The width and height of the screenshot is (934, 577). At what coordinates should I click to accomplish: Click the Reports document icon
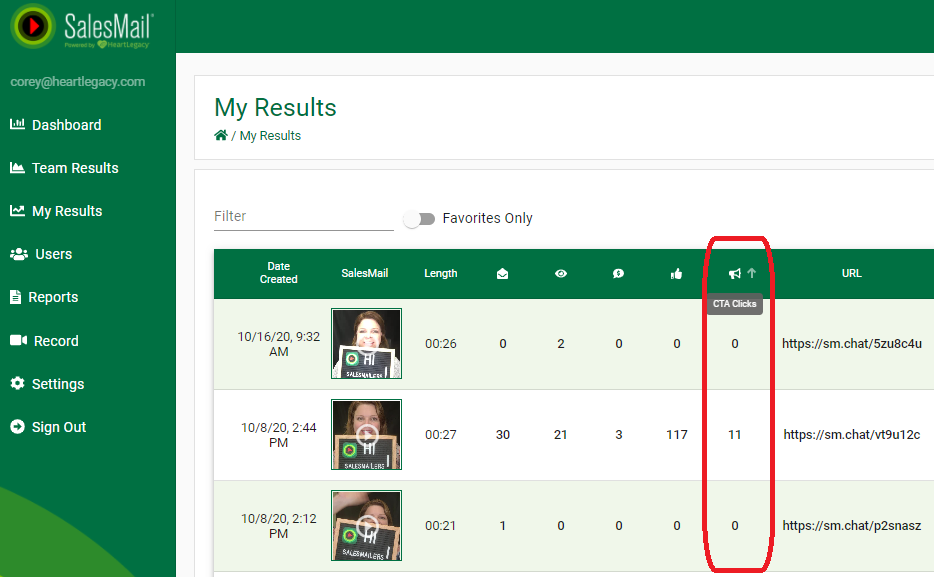[16, 297]
